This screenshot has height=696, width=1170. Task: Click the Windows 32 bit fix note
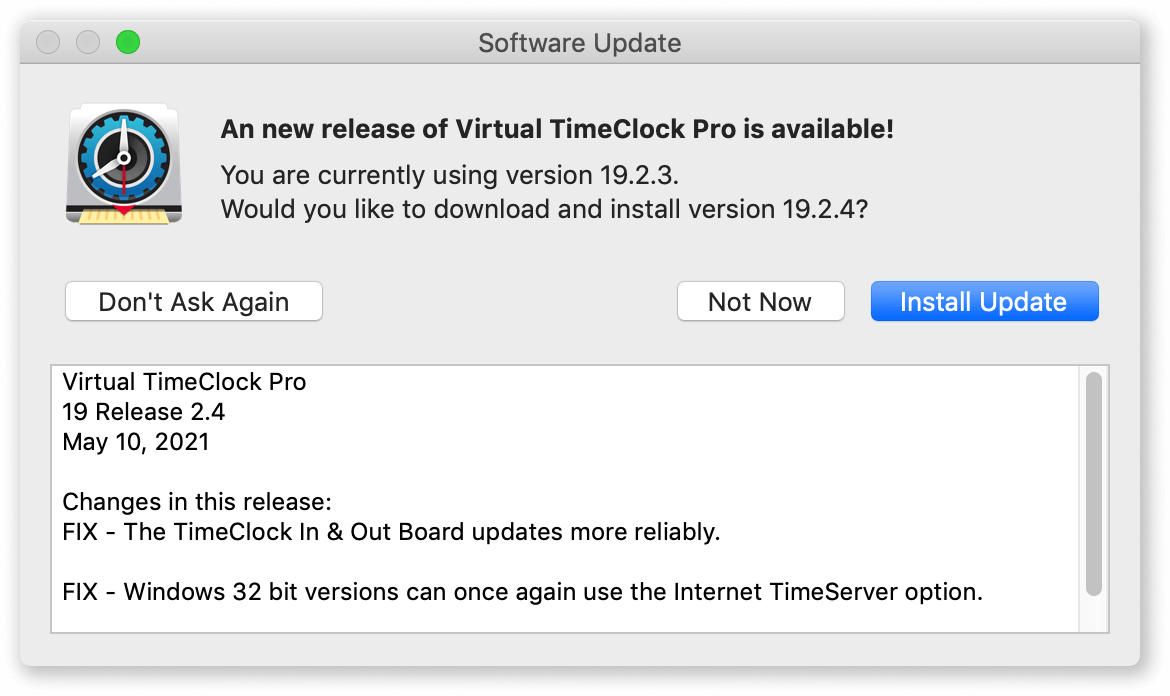click(522, 592)
